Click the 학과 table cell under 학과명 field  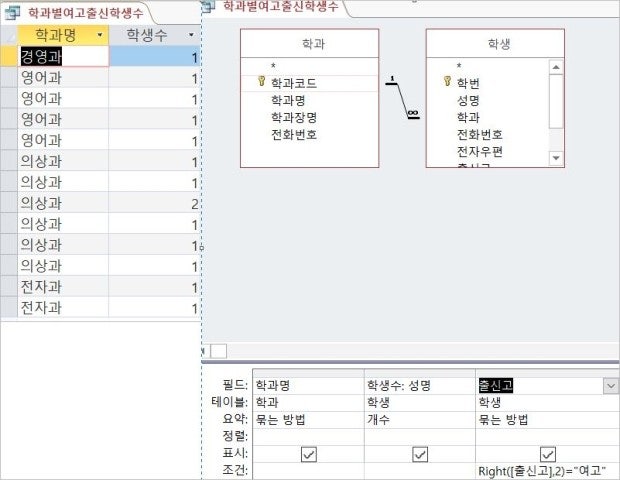(x=308, y=403)
